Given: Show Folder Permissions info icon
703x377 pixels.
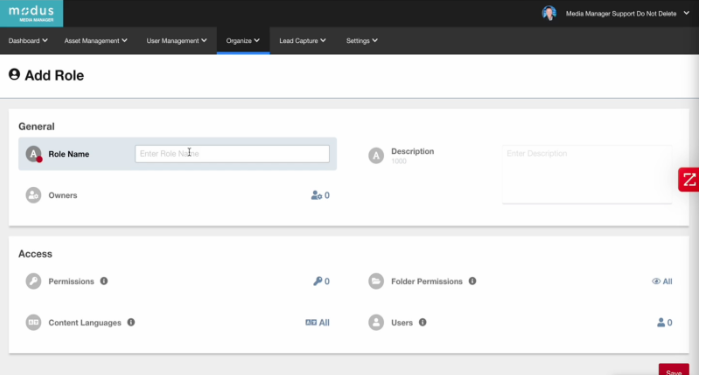Looking at the screenshot, I should [473, 281].
